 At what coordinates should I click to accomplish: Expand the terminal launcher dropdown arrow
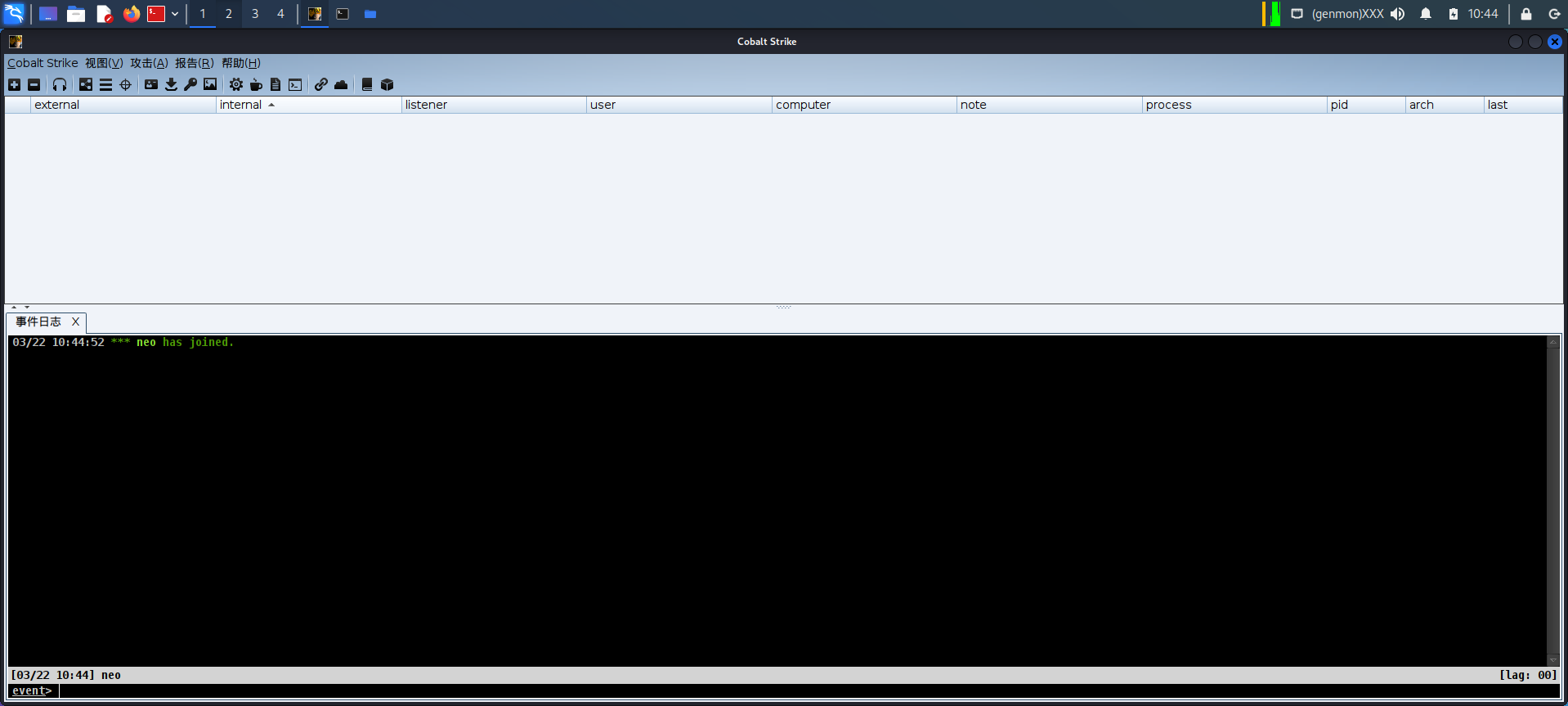[x=175, y=14]
